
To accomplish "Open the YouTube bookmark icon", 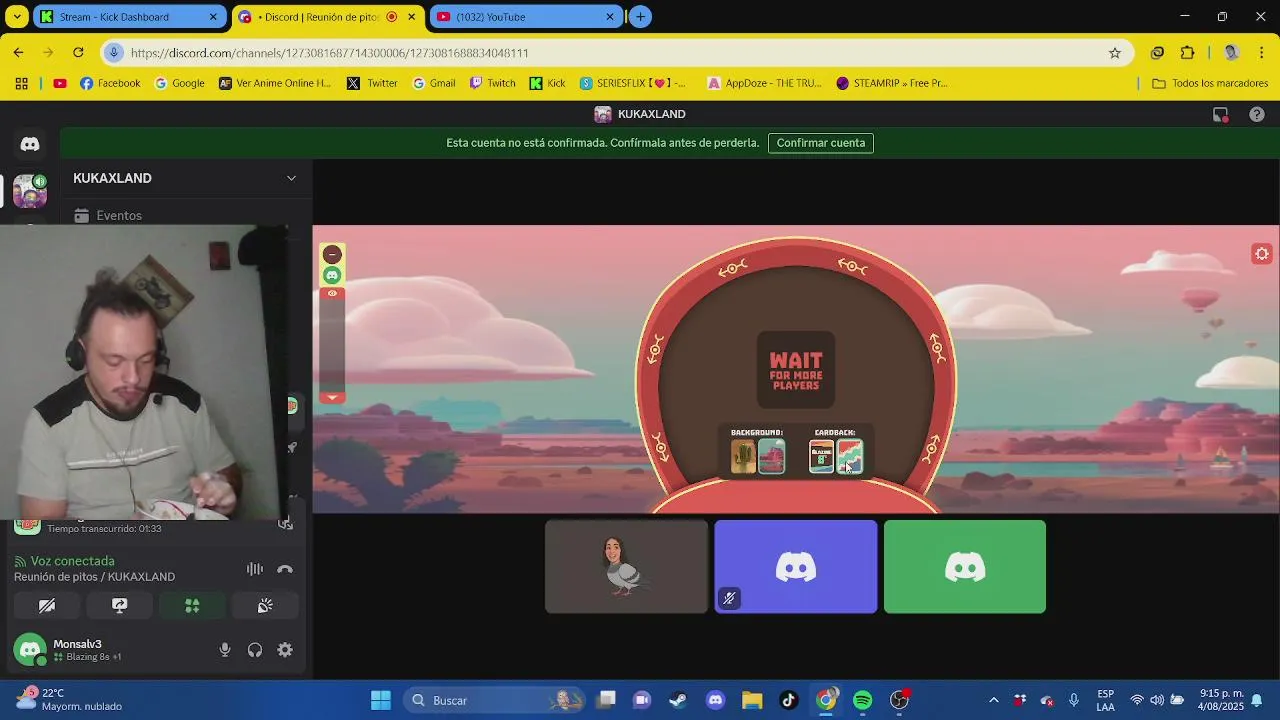I will coord(60,84).
